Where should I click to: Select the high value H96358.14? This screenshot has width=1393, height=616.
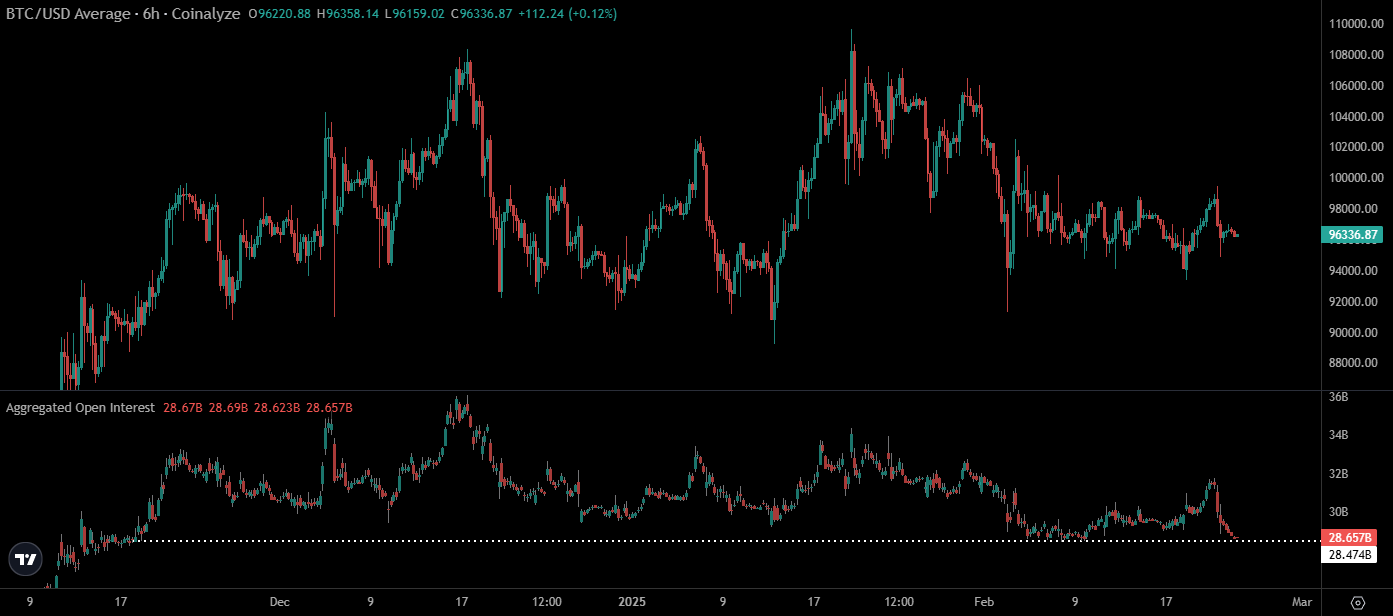point(349,14)
